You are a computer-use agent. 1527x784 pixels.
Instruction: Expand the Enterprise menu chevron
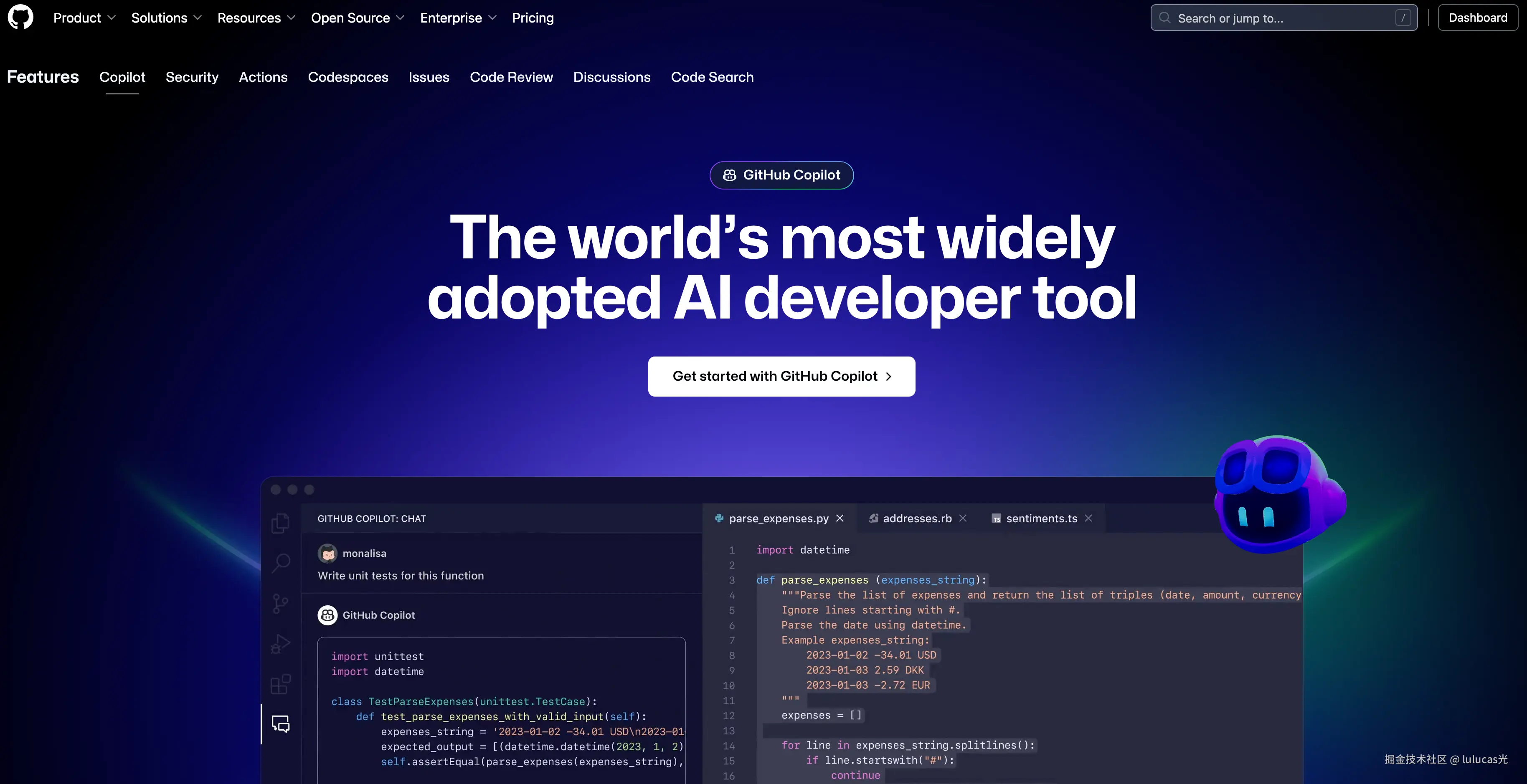tap(492, 18)
